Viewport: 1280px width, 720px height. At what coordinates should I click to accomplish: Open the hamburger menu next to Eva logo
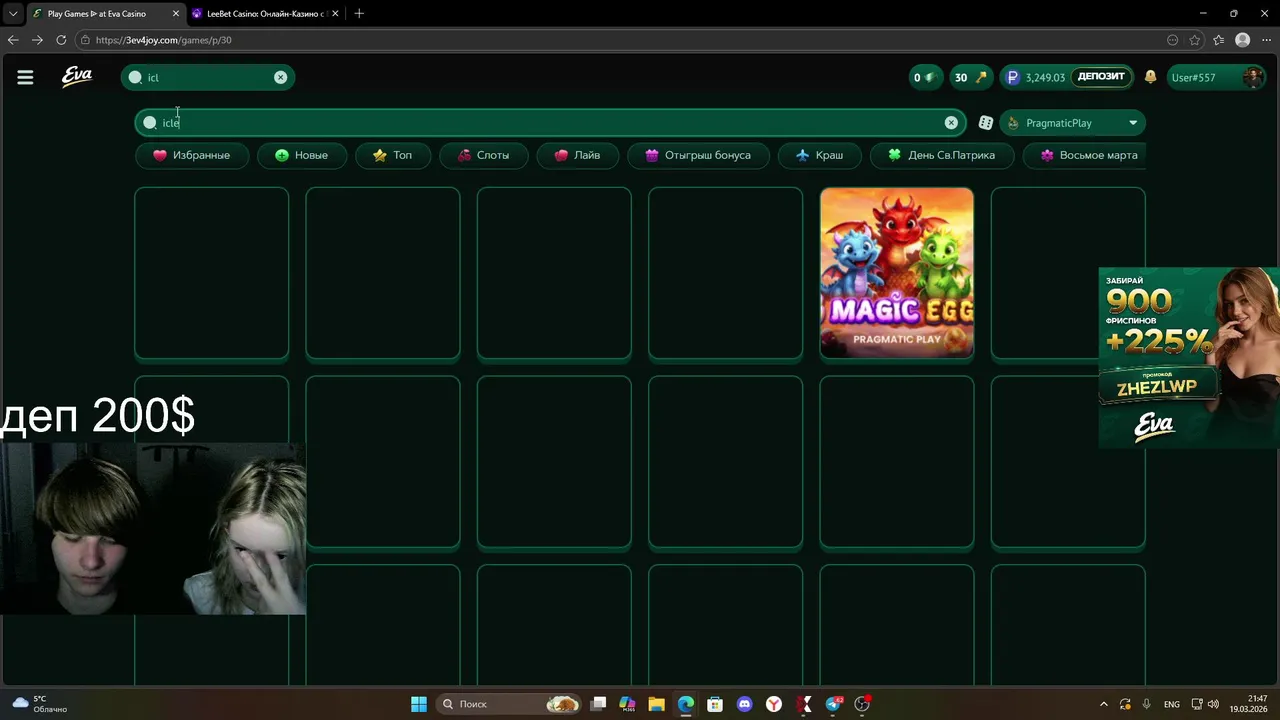click(25, 77)
